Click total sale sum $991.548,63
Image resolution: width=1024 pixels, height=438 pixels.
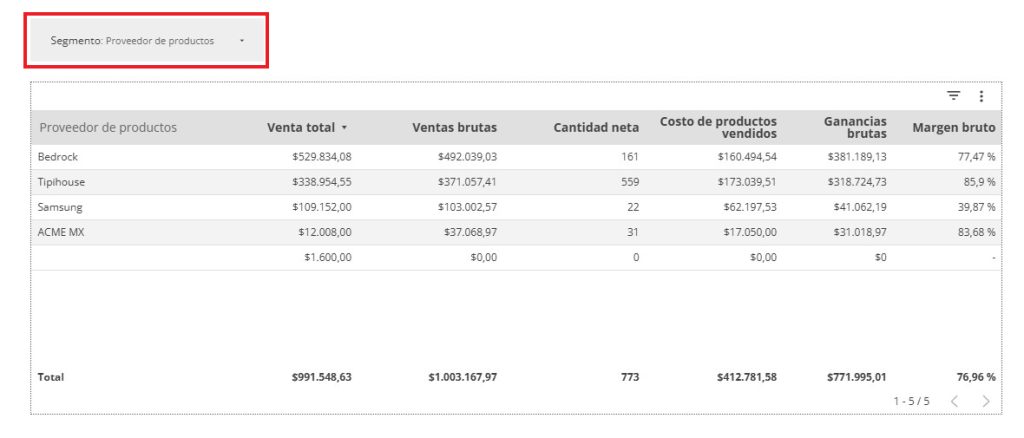tap(322, 377)
